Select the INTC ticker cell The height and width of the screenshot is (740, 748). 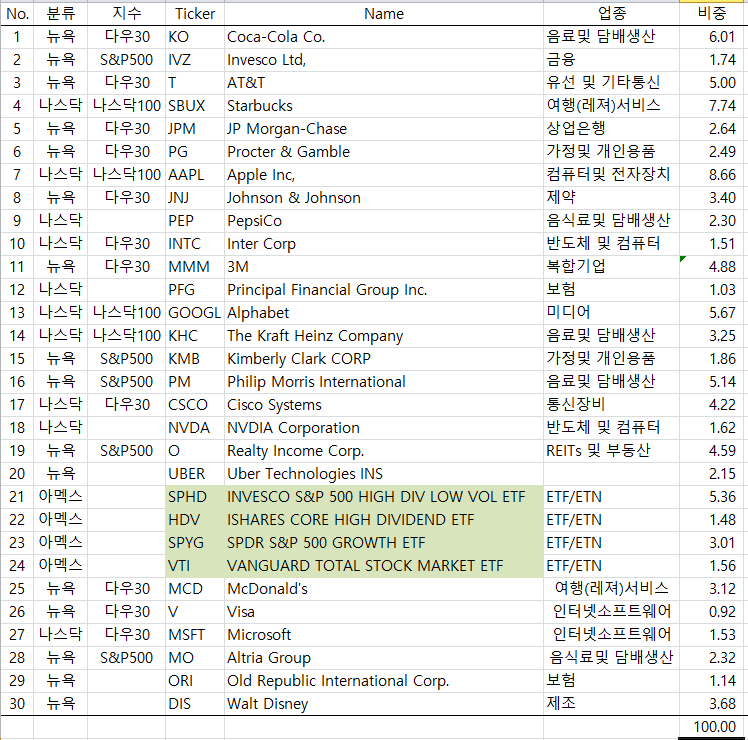point(195,243)
